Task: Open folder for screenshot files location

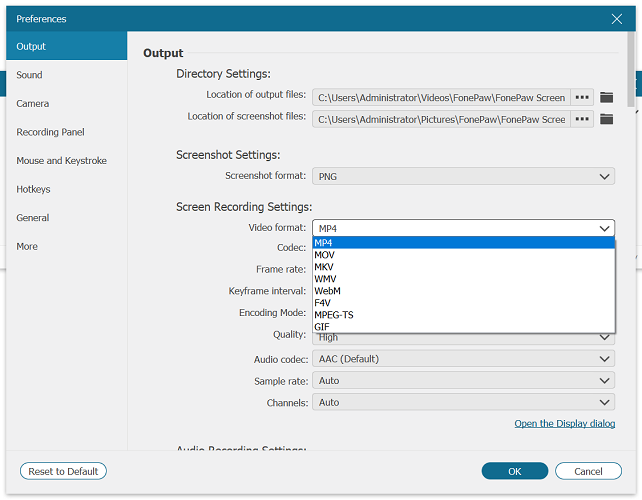Action: point(606,119)
